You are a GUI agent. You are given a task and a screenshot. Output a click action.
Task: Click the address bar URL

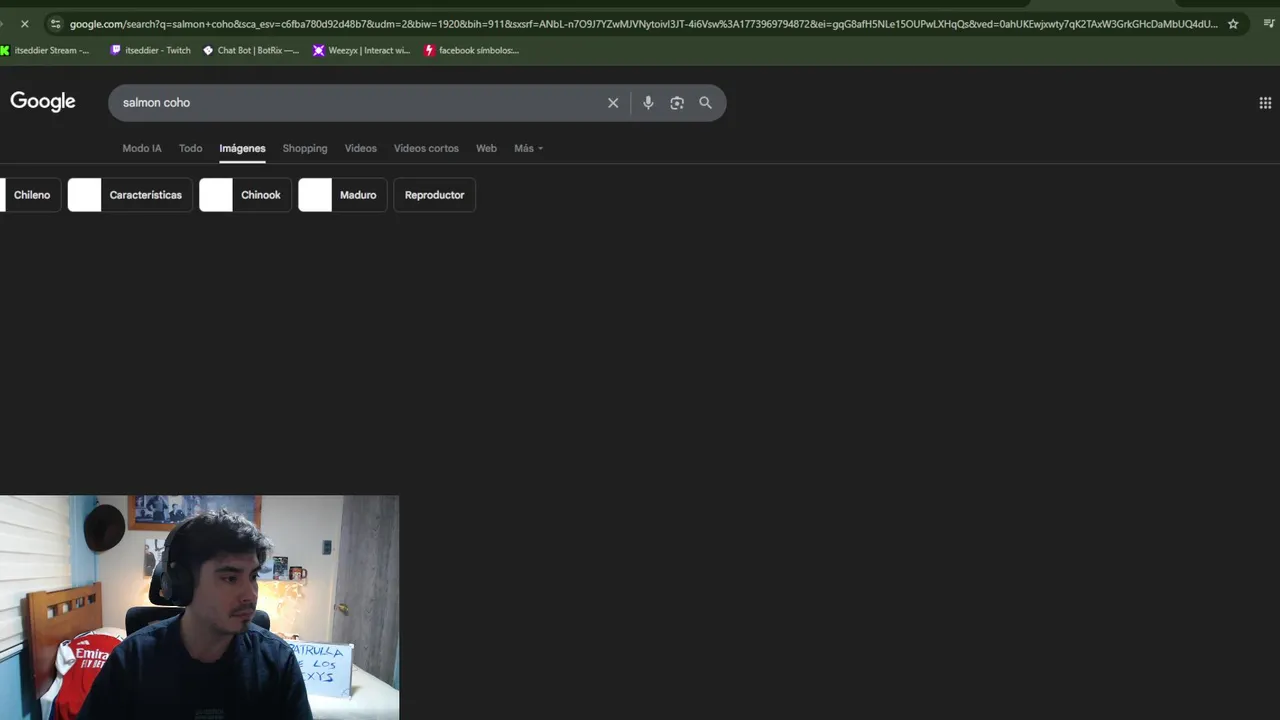pos(643,24)
